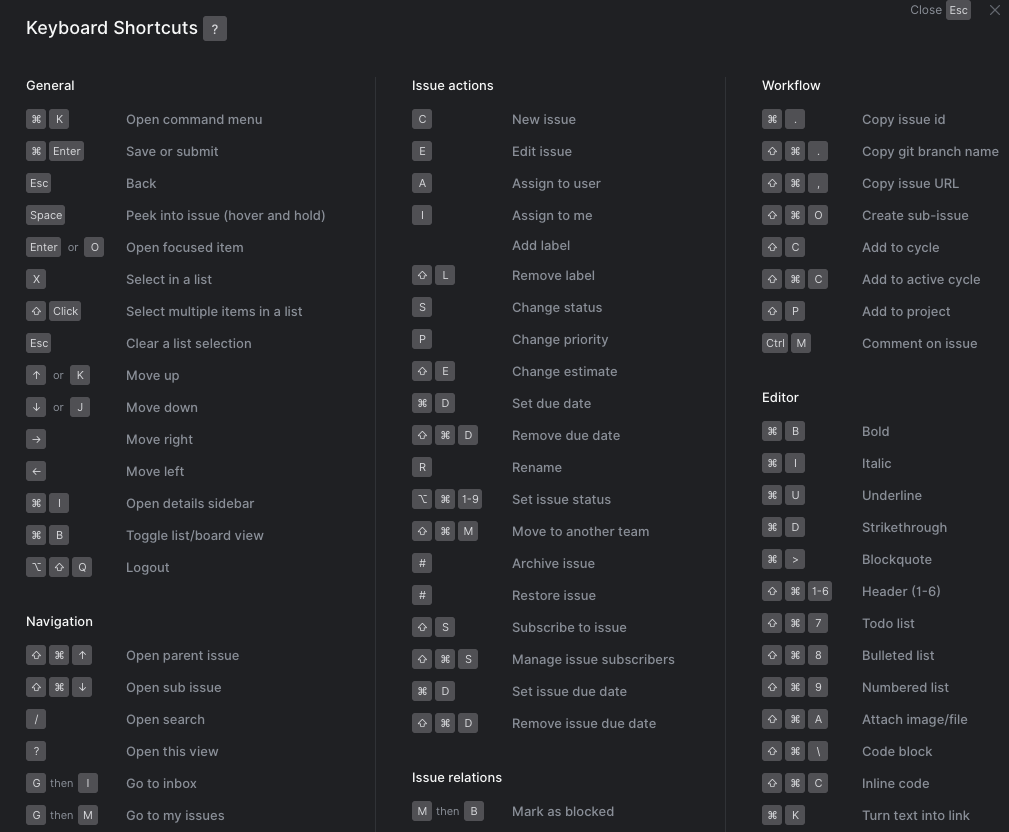Click the left arrow key icon for Move left
1009x832 pixels.
(36, 471)
